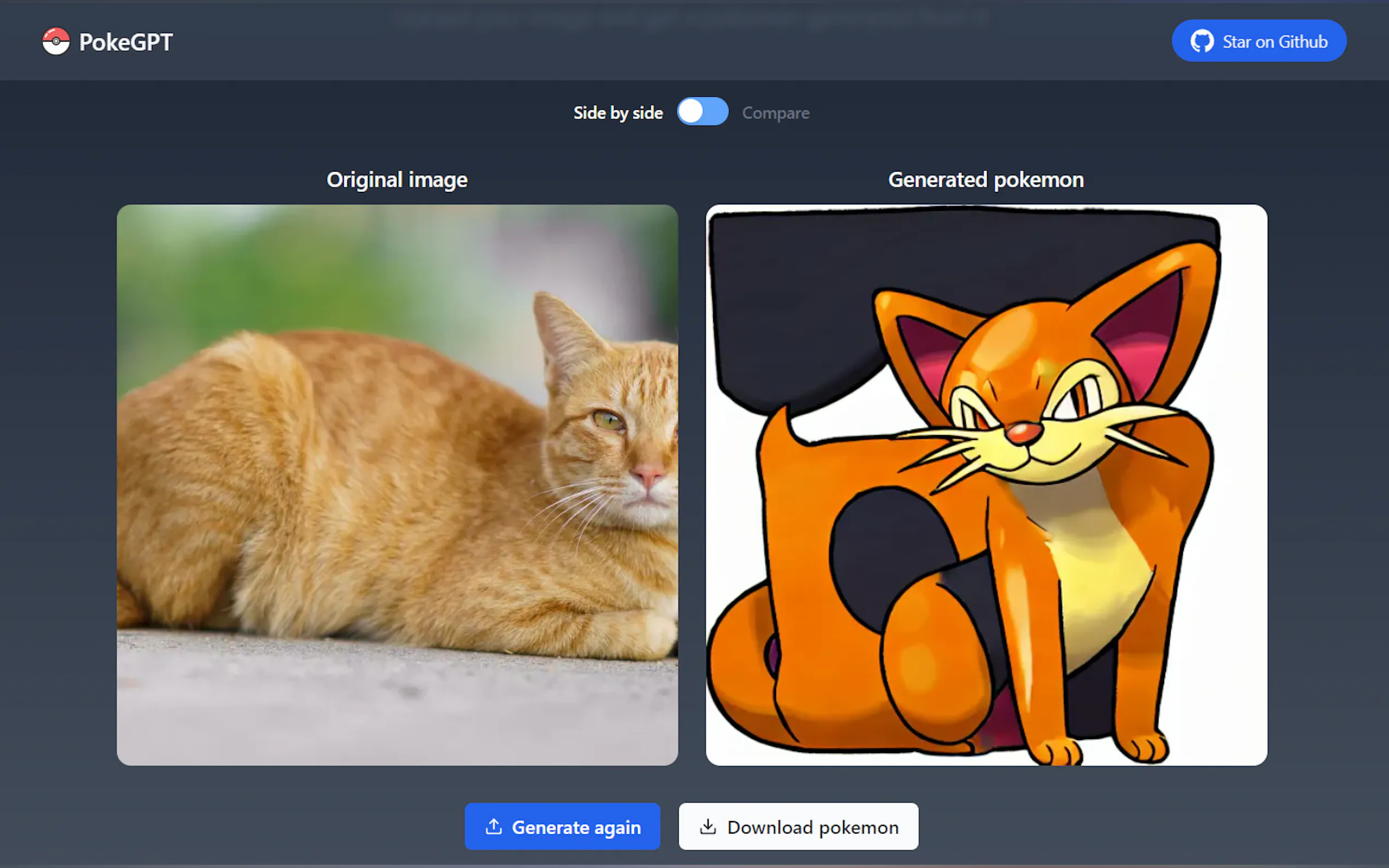Click the original orange cat photo
Screen dimensions: 1389x868
click(397, 485)
